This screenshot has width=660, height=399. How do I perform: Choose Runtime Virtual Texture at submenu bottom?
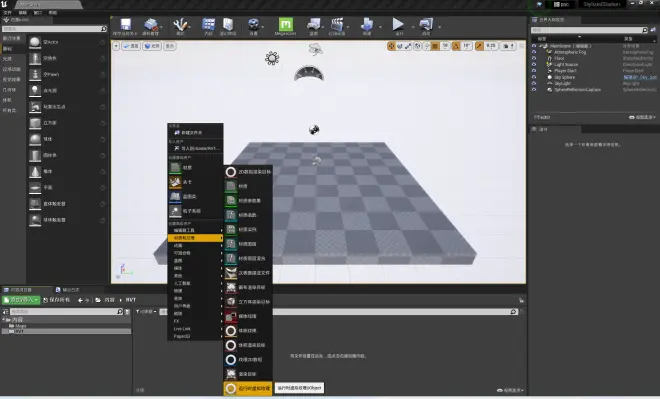[248, 388]
